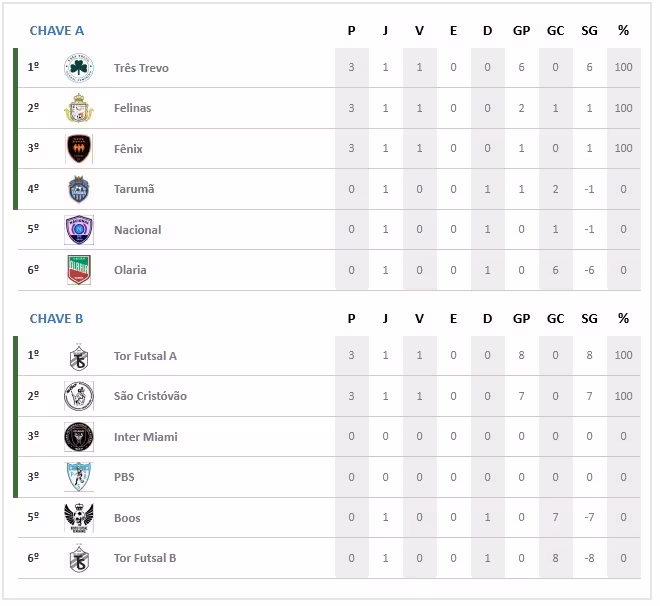Click the Boos team logo
Image resolution: width=660 pixels, height=606 pixels.
click(x=79, y=518)
